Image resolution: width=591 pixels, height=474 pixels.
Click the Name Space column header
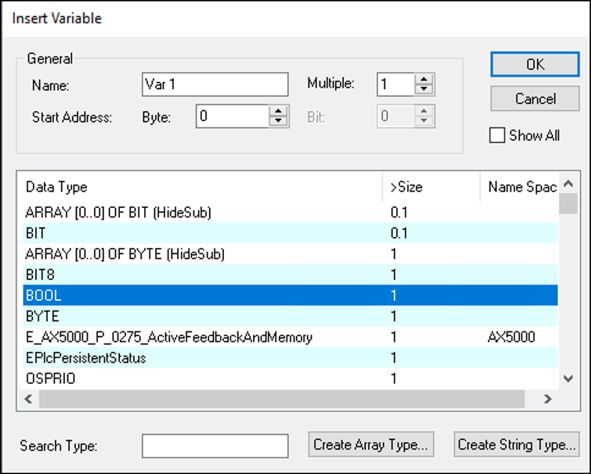(x=520, y=187)
